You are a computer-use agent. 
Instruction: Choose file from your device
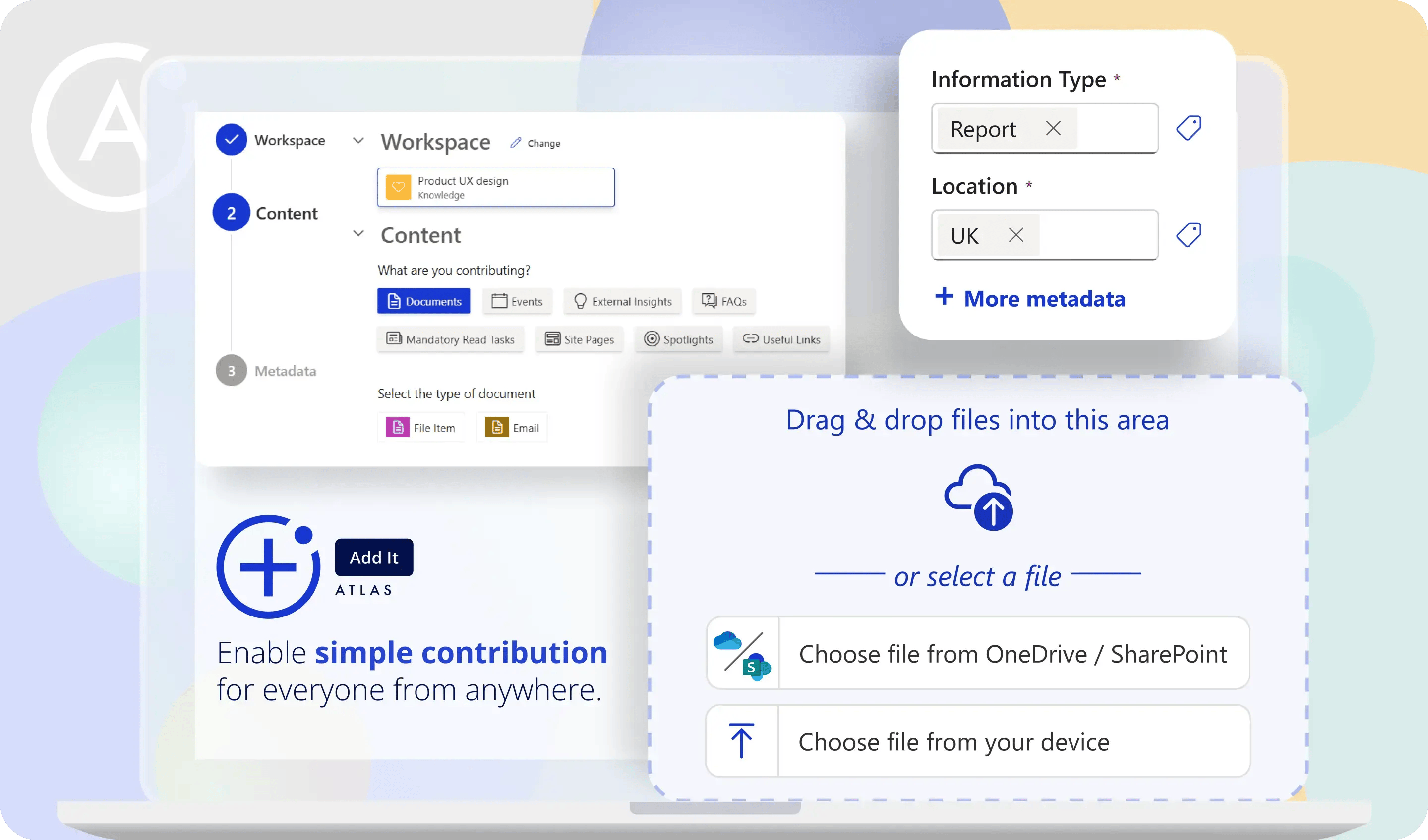coord(978,741)
